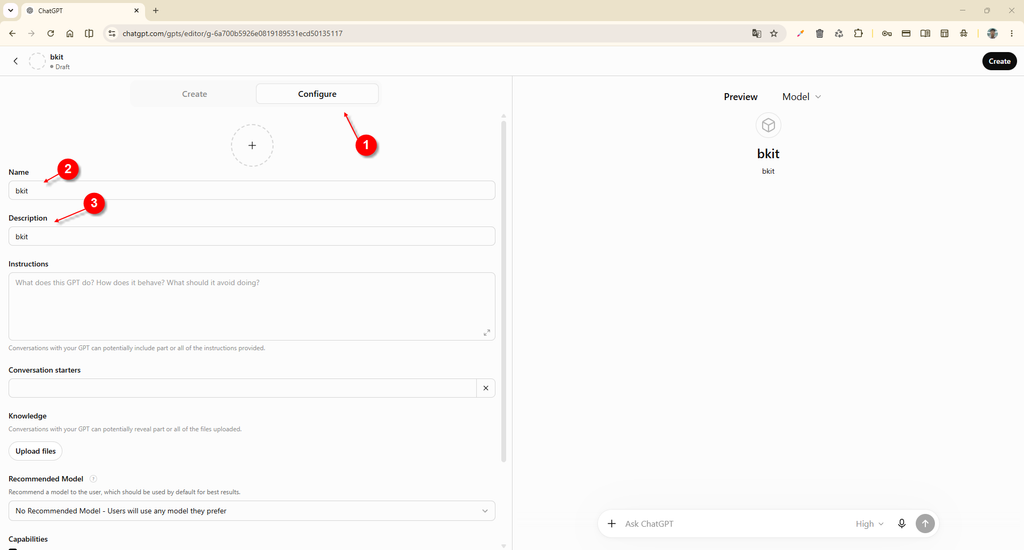
Task: Exit the GPT editor with back chevron
Action: pos(16,61)
